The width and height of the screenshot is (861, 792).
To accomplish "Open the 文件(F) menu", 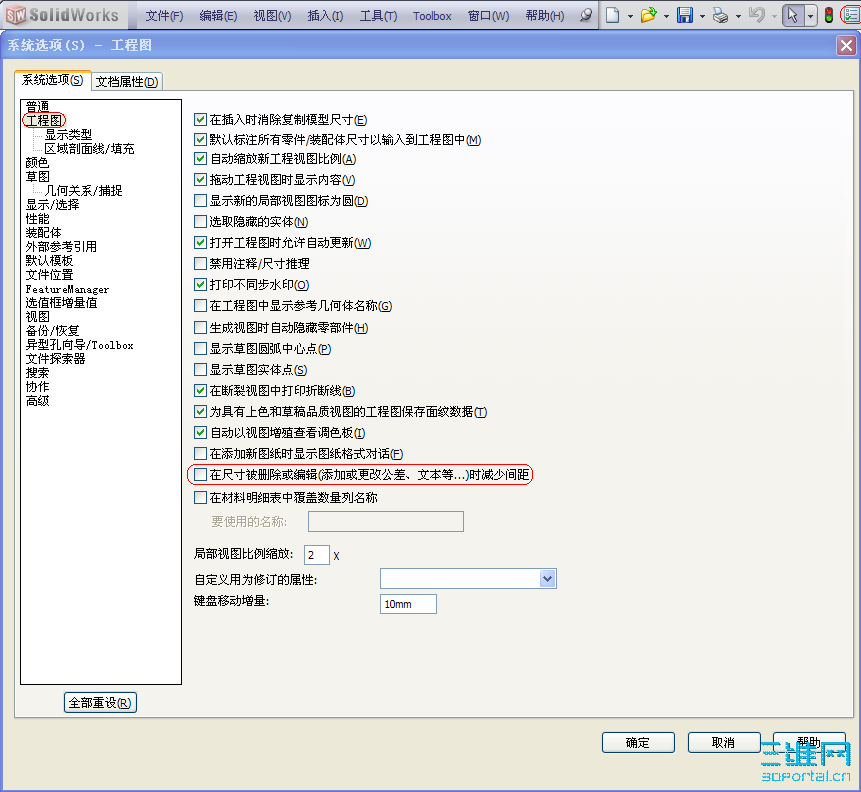I will pyautogui.click(x=164, y=16).
